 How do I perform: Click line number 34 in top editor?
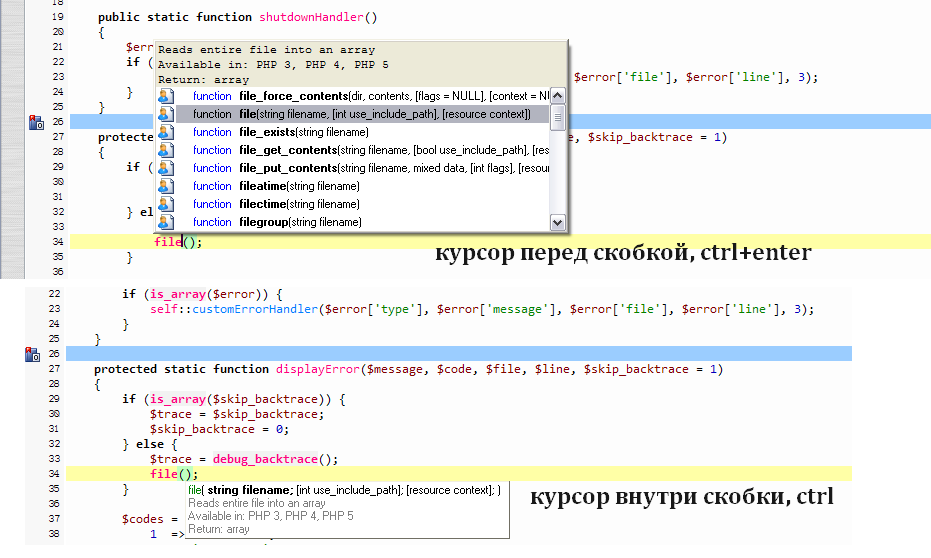click(x=58, y=242)
